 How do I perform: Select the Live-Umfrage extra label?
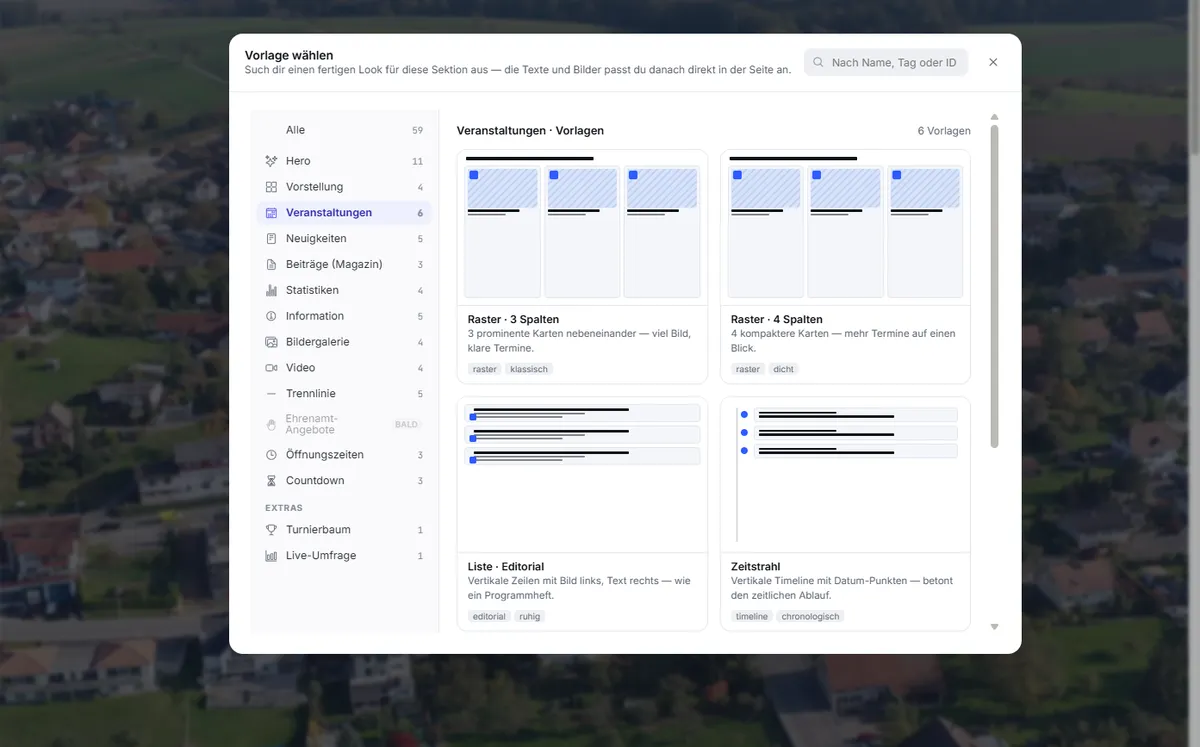(321, 556)
